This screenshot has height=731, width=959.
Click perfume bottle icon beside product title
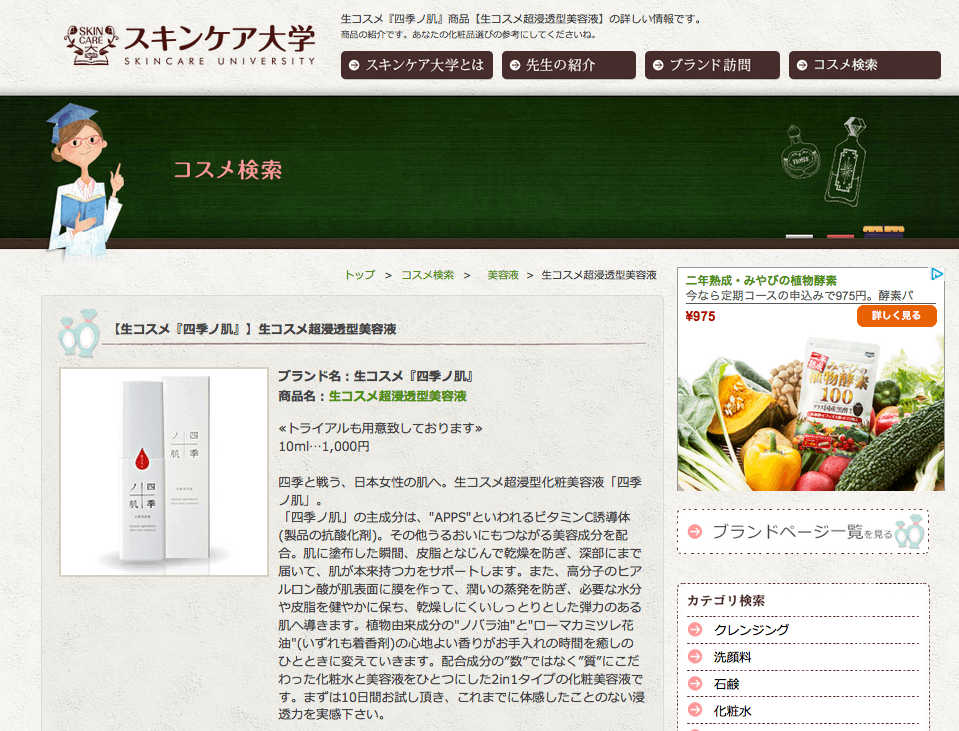click(79, 333)
